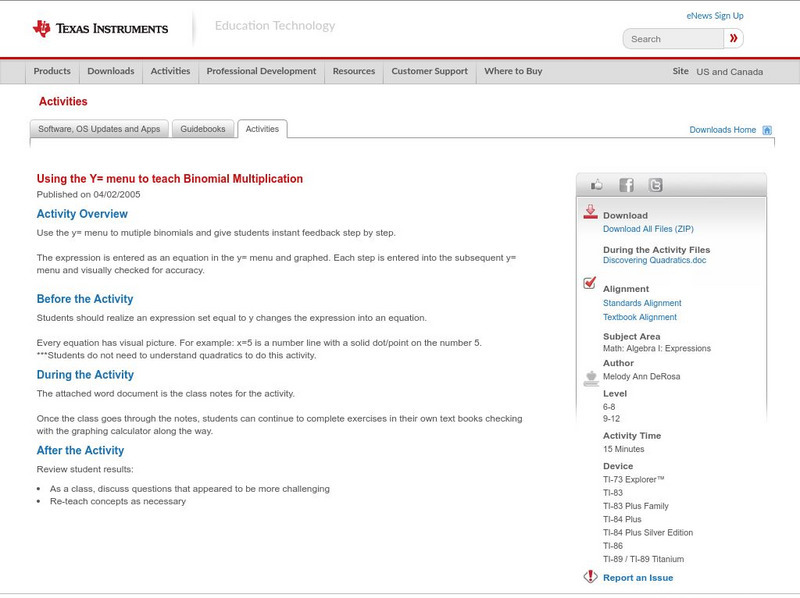Click the eNews Sign Up link
800x598 pixels.
coord(715,16)
